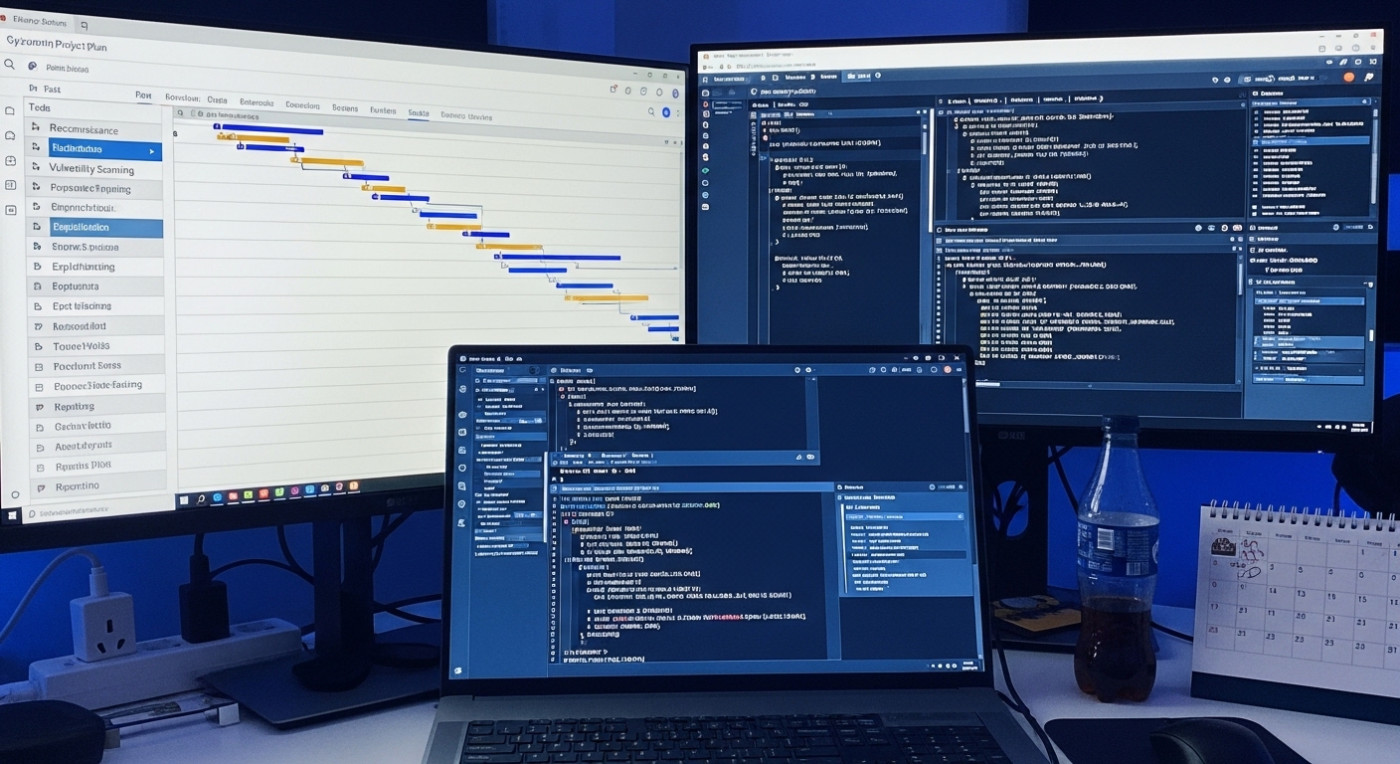1400x764 pixels.
Task: Toggle the checkbox beside Repating task row
Action: coord(39,407)
